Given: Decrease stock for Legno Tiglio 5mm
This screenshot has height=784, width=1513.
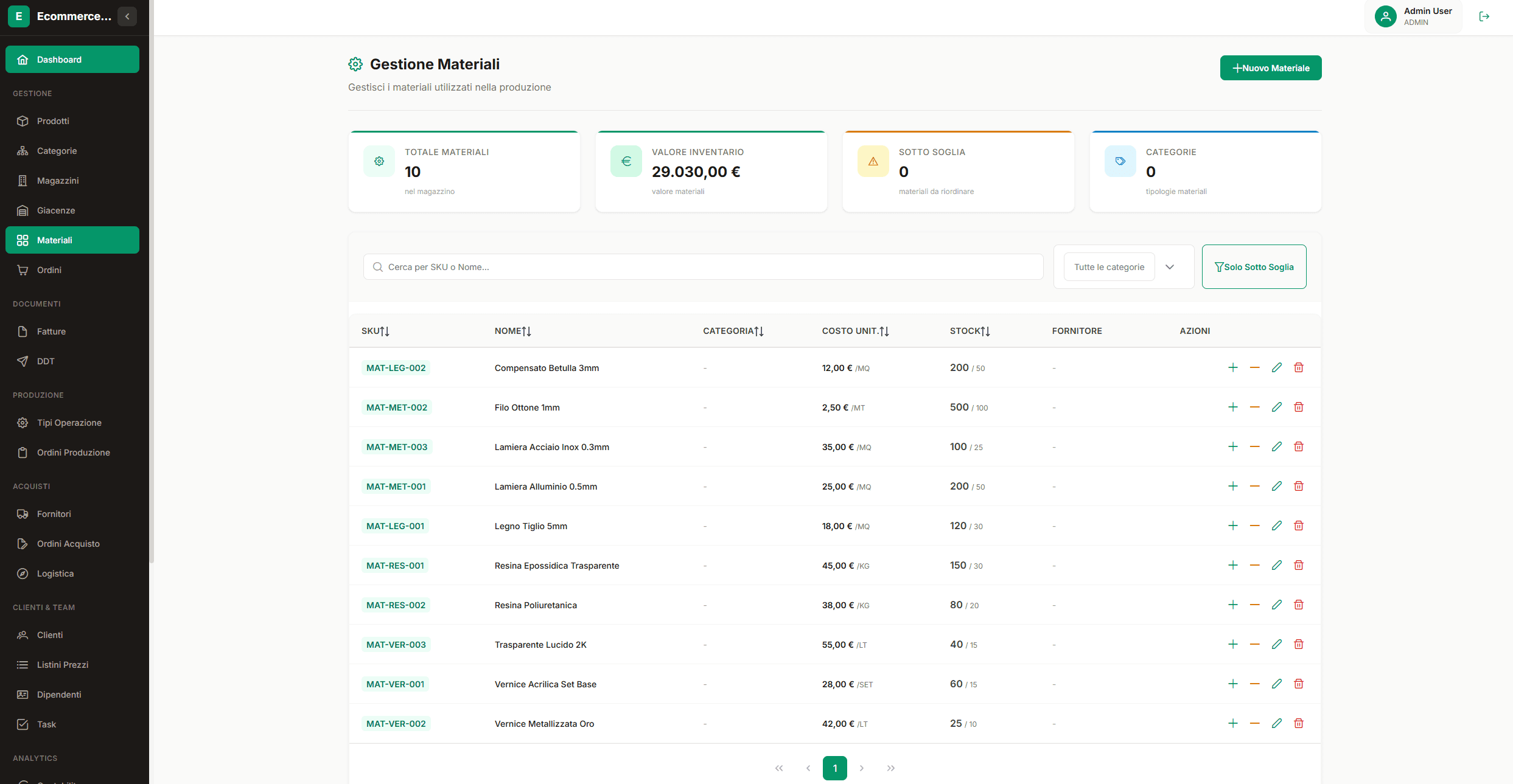Looking at the screenshot, I should point(1254,526).
